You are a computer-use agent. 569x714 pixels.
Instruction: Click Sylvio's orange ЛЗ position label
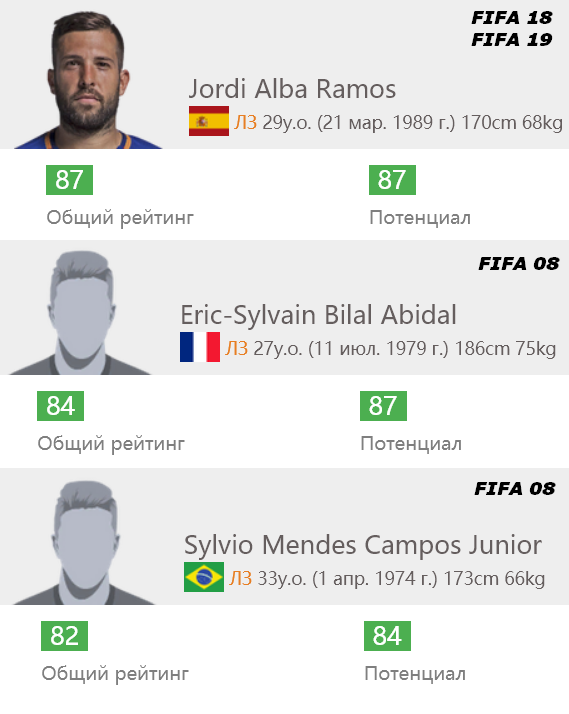[241, 579]
